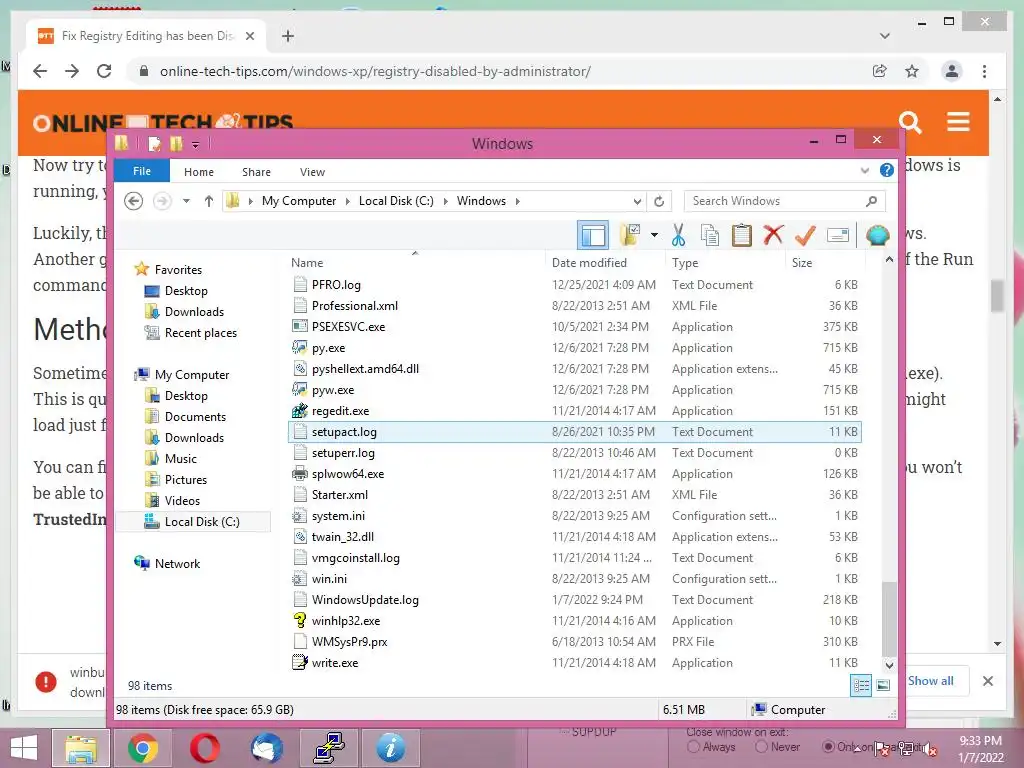The image size is (1024, 768).
Task: Reload the Chrome page
Action: pyautogui.click(x=104, y=71)
